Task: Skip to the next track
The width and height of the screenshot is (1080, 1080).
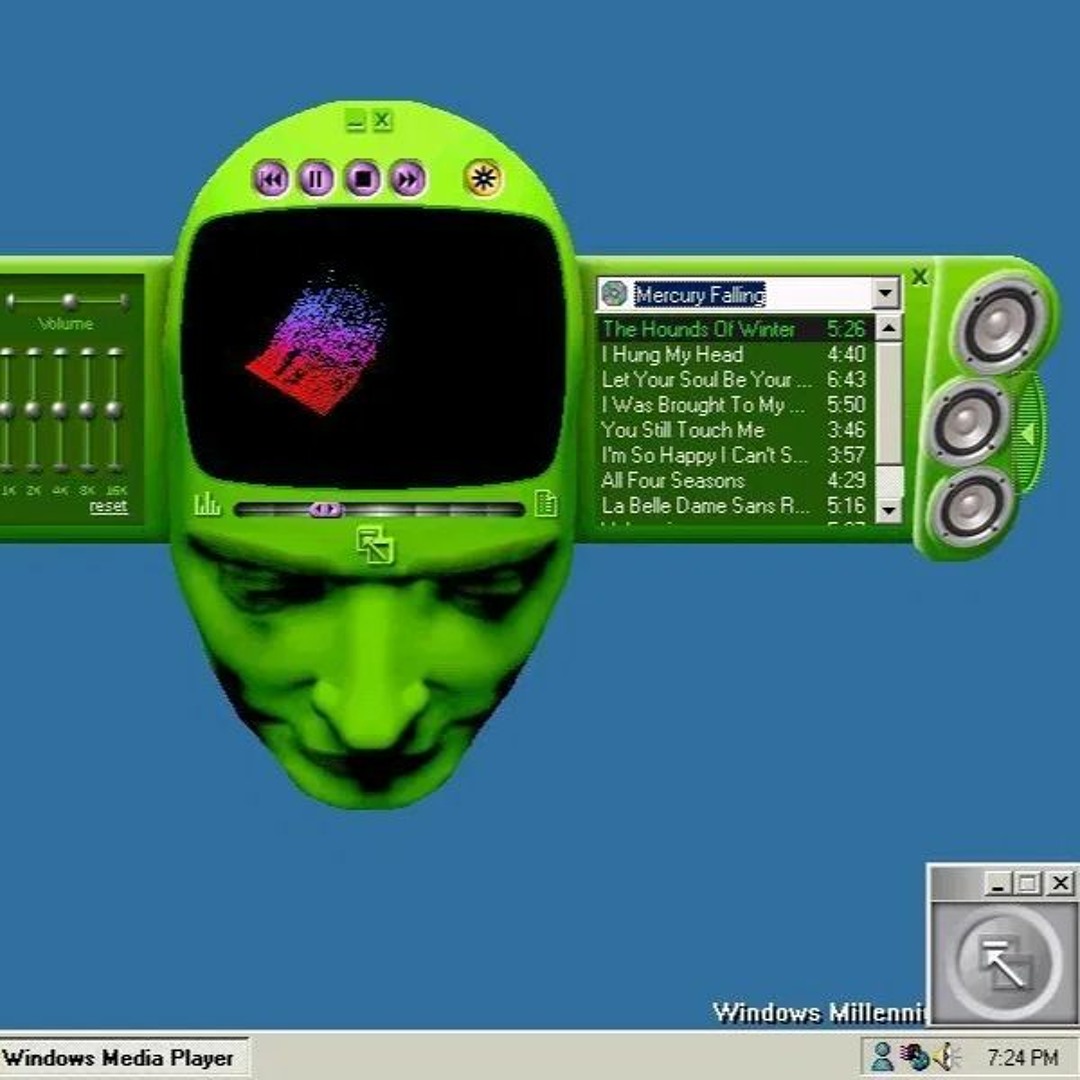Action: pos(408,180)
